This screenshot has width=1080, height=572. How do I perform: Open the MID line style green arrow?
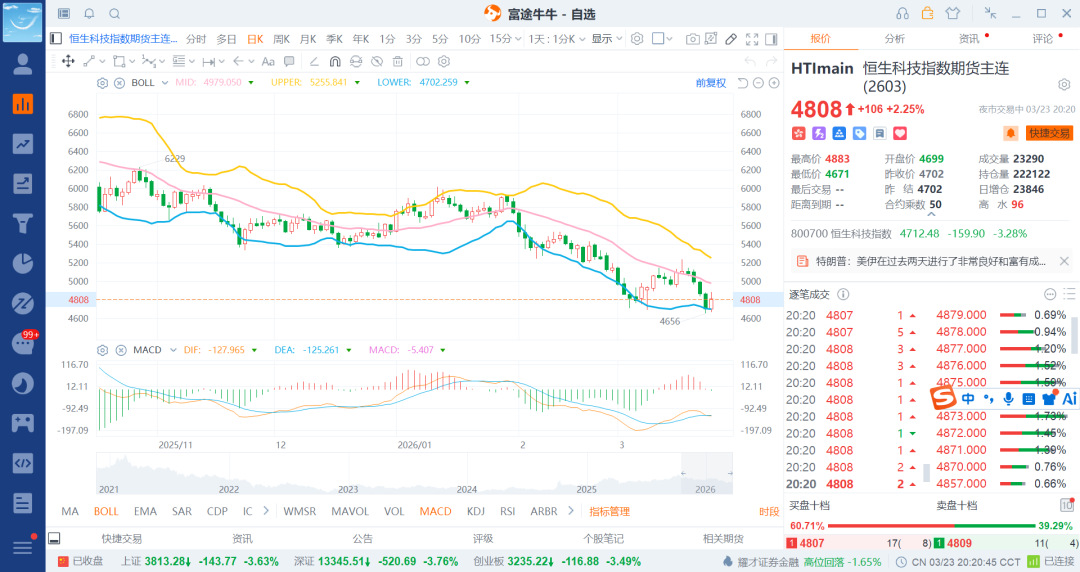251,83
